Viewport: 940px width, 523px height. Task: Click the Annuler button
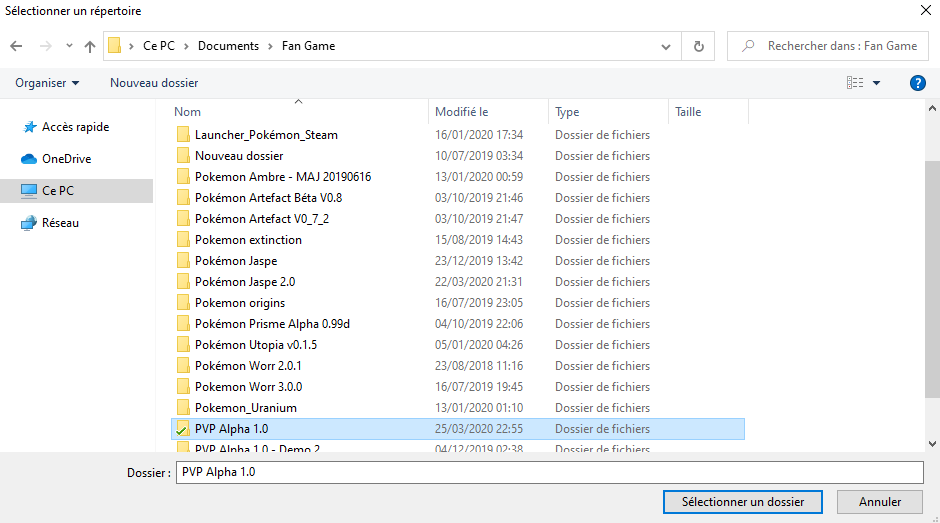click(879, 502)
